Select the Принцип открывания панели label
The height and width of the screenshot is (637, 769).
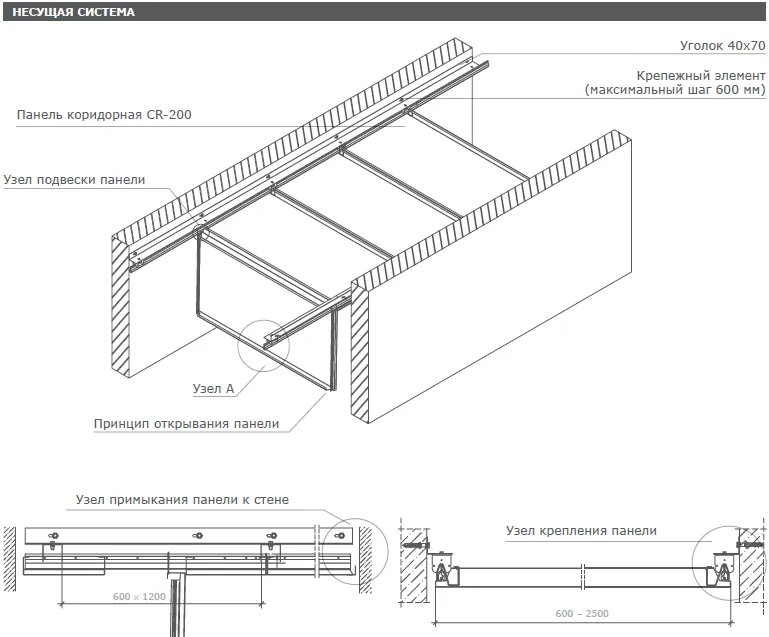pos(186,423)
